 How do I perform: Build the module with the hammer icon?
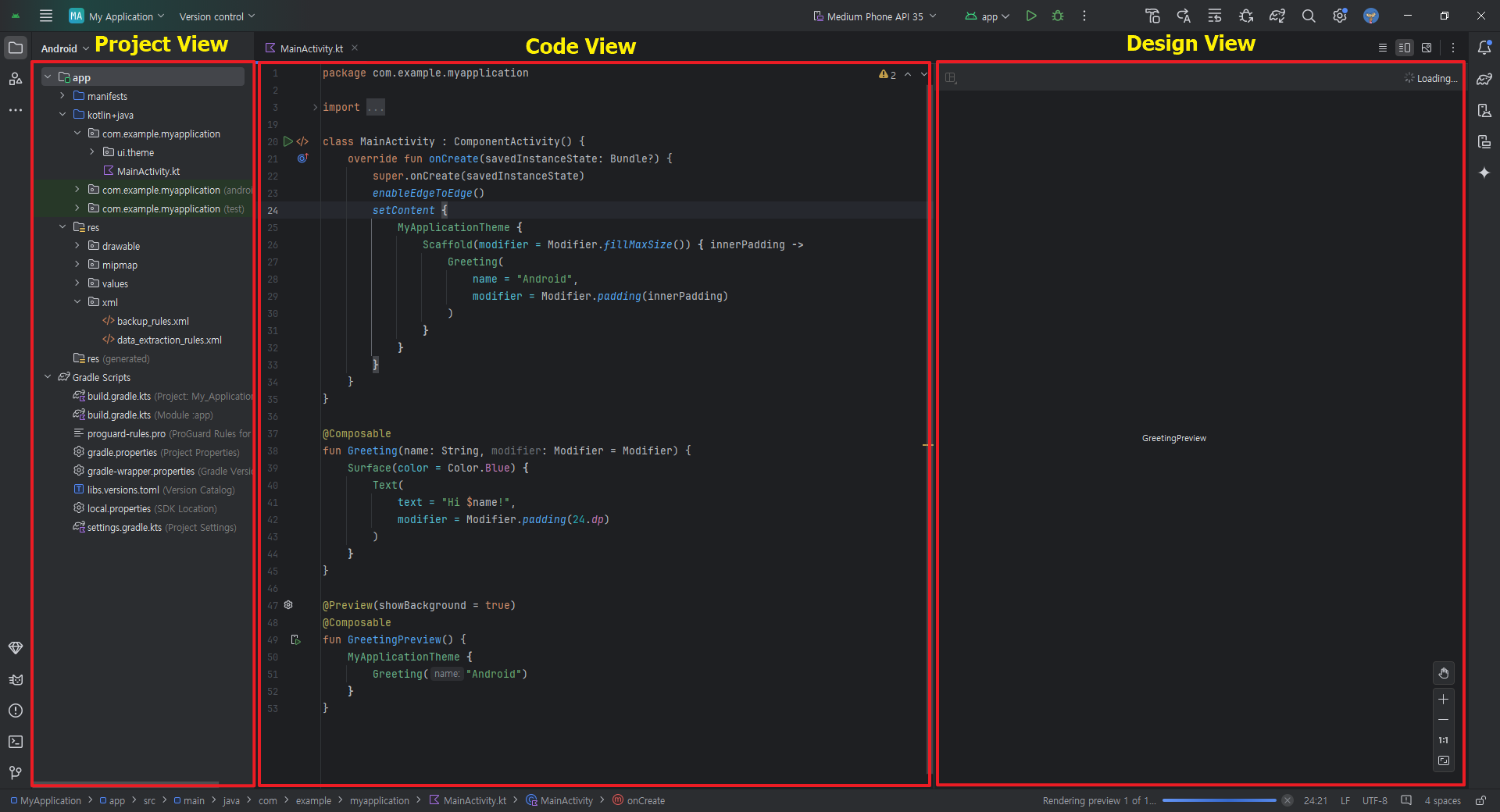coord(1152,16)
